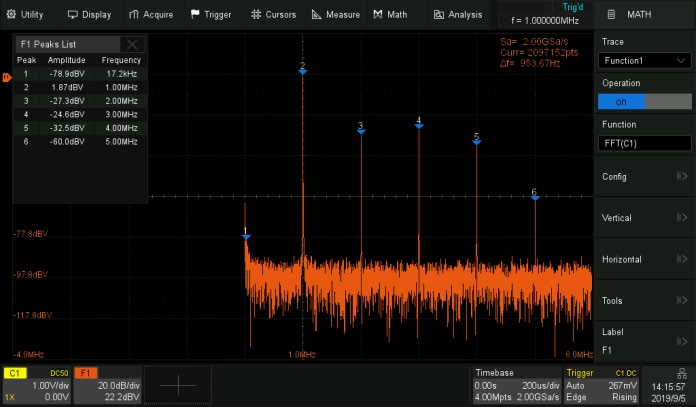Expand the Vertical submenu
This screenshot has width=696, height=407.
click(x=644, y=218)
